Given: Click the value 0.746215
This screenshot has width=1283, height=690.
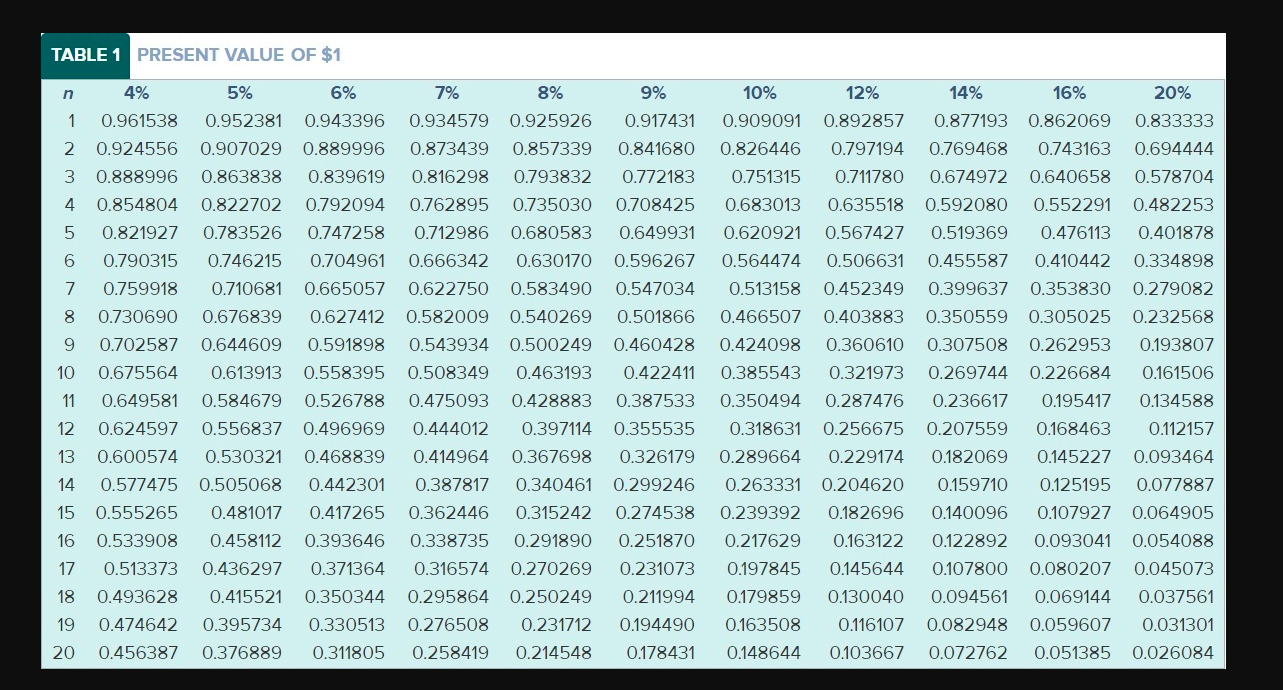Looking at the screenshot, I should click(x=245, y=261).
